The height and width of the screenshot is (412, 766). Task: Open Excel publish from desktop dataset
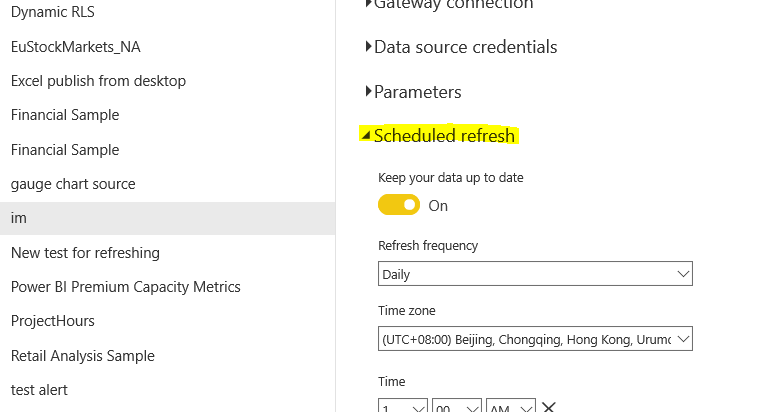click(98, 81)
